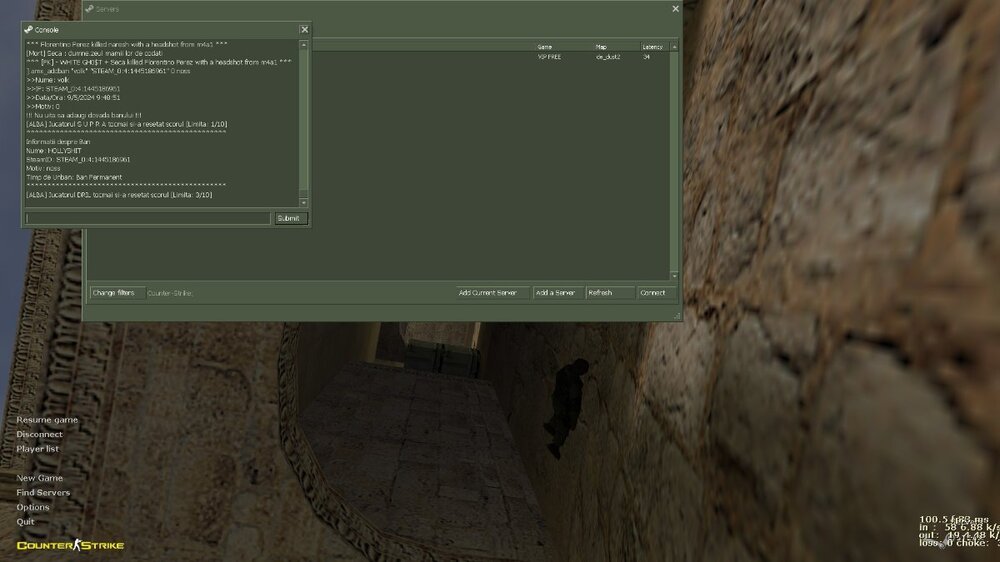1000x562 pixels.
Task: Click the Counter-Strike logo
Action: pos(70,545)
